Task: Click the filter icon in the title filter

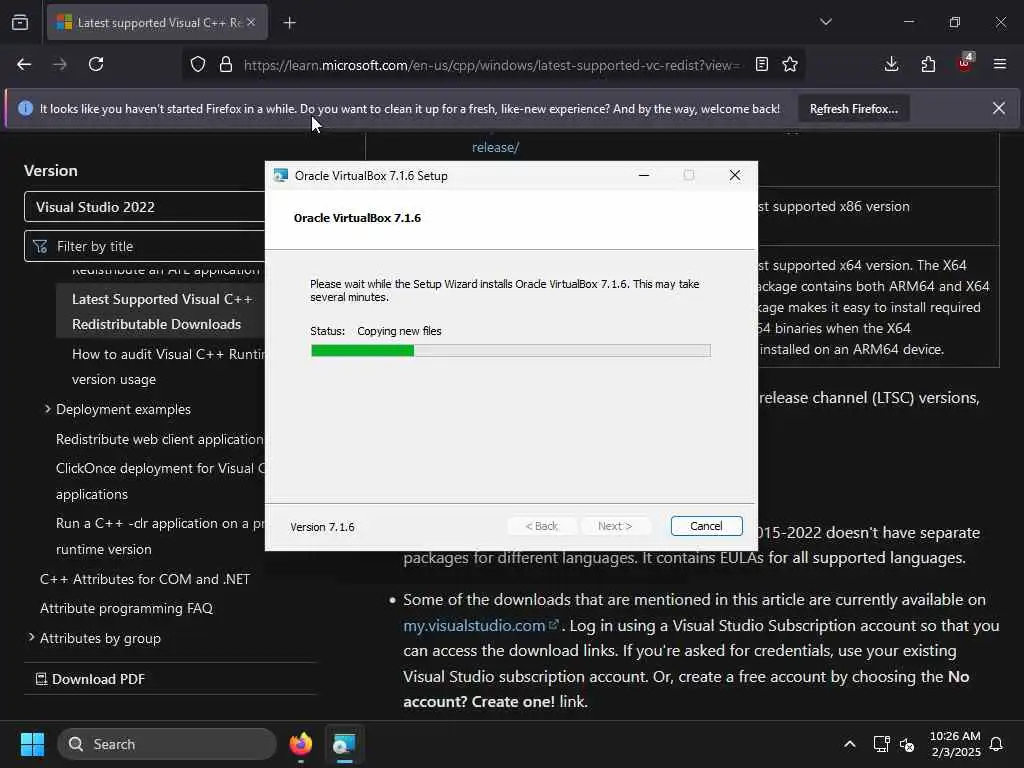Action: 40,246
